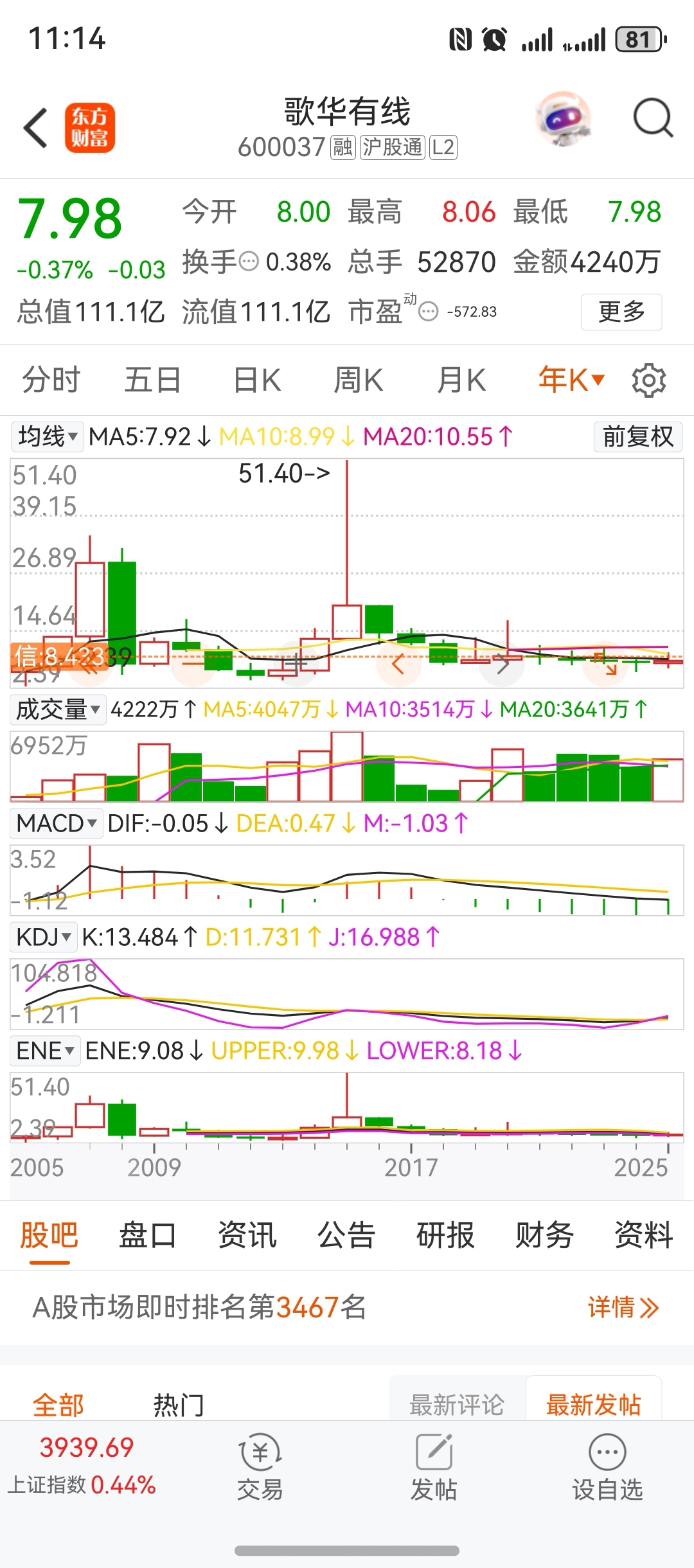Open the robot AI assistant avatar
This screenshot has width=694, height=1568.
point(564,120)
